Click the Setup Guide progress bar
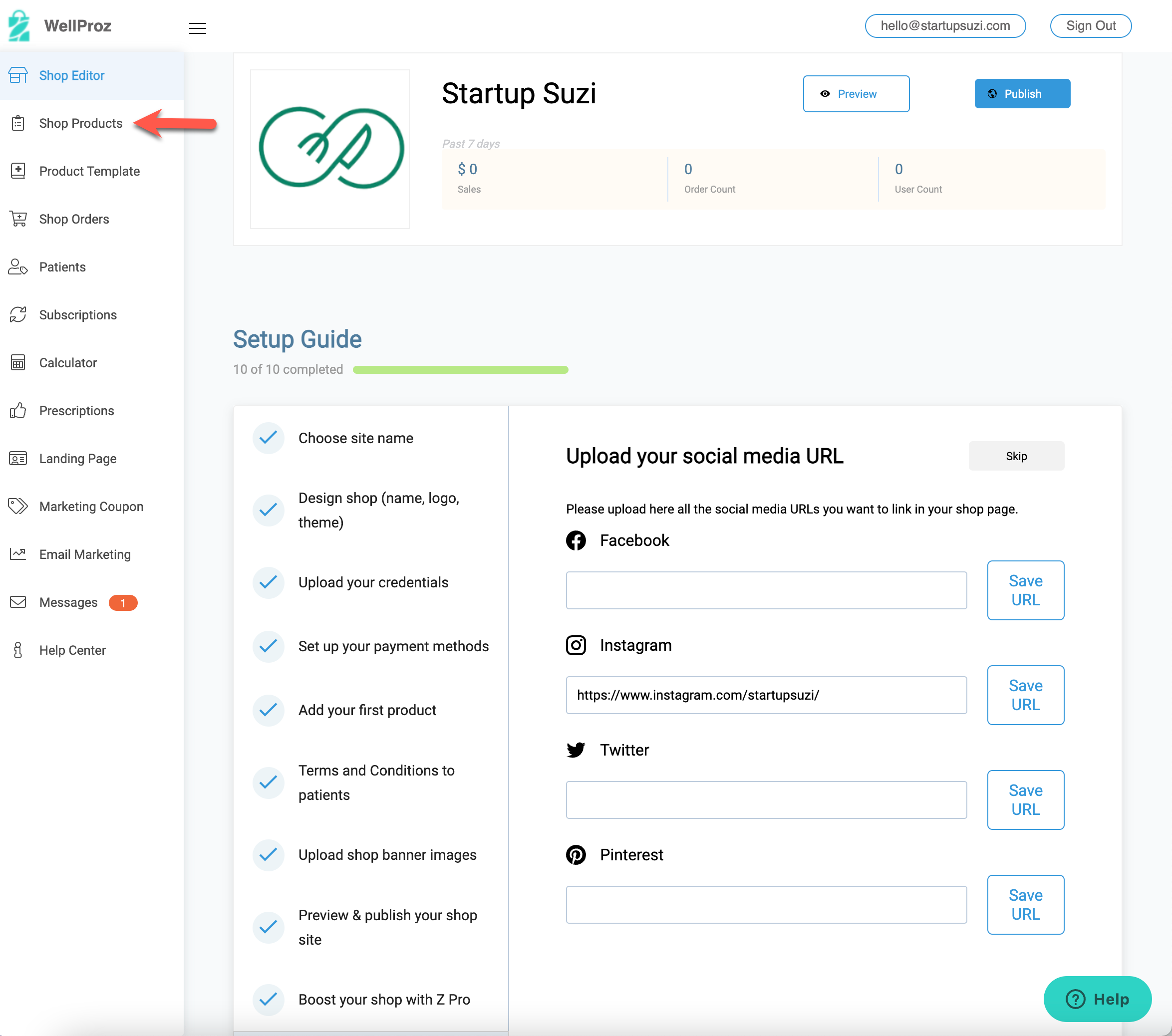The image size is (1172, 1036). (460, 370)
